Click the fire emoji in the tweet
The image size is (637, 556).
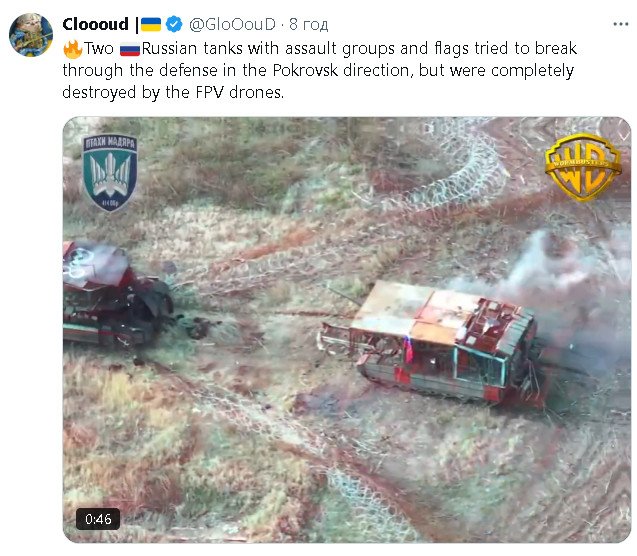[72, 48]
